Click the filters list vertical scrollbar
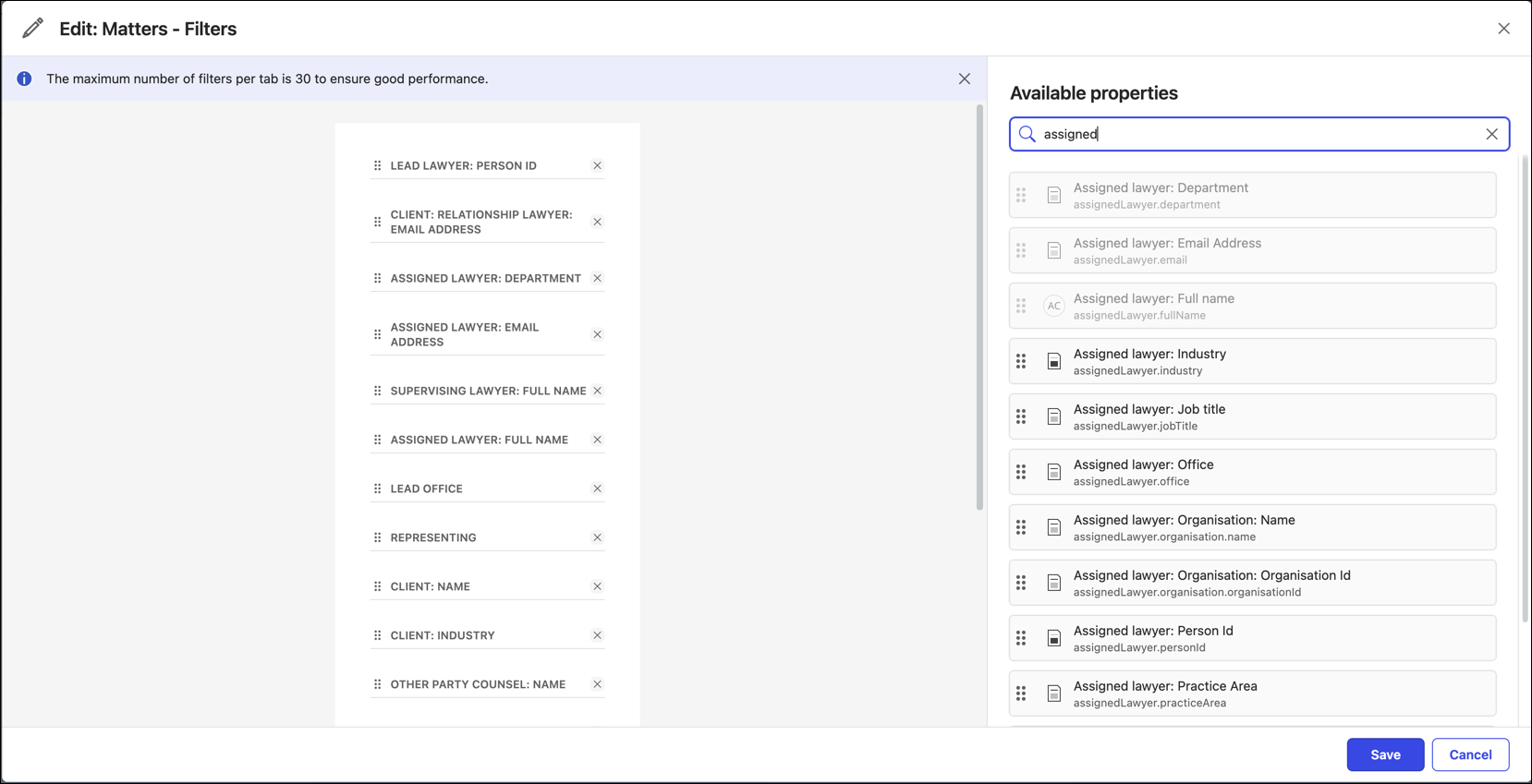1532x784 pixels. pos(979,308)
